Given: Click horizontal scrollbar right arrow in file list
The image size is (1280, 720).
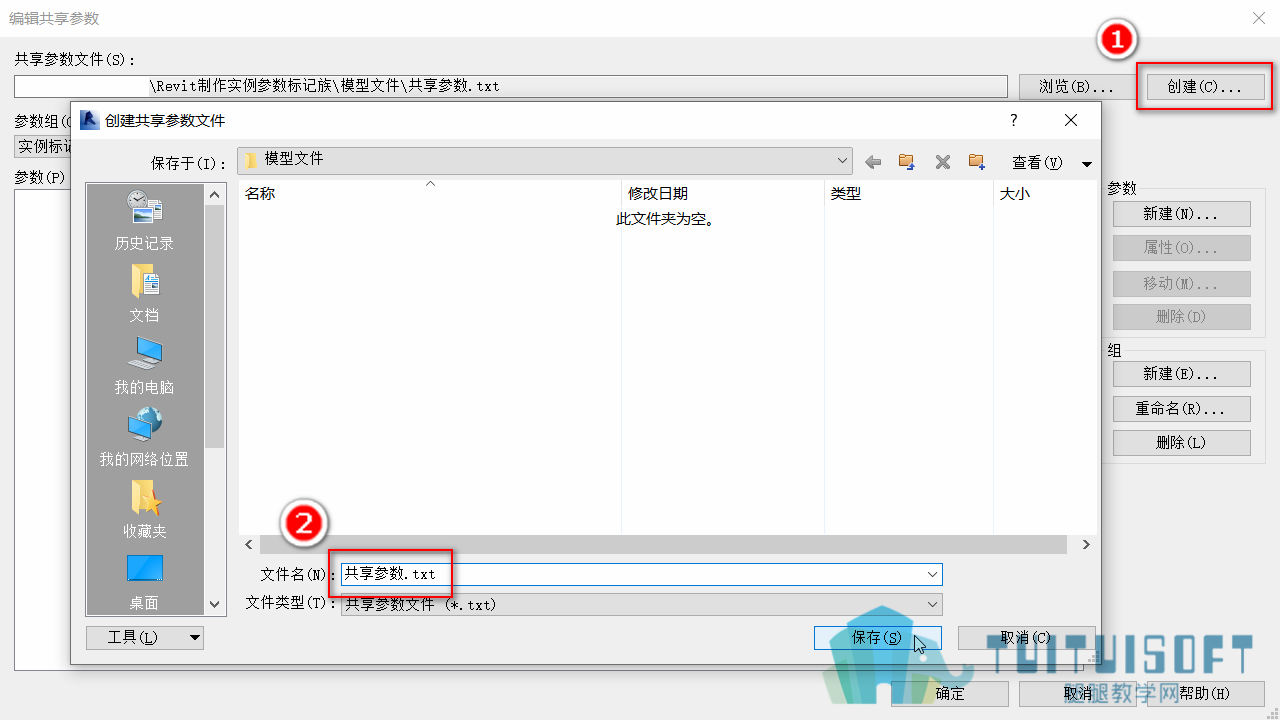Looking at the screenshot, I should click(x=1086, y=545).
